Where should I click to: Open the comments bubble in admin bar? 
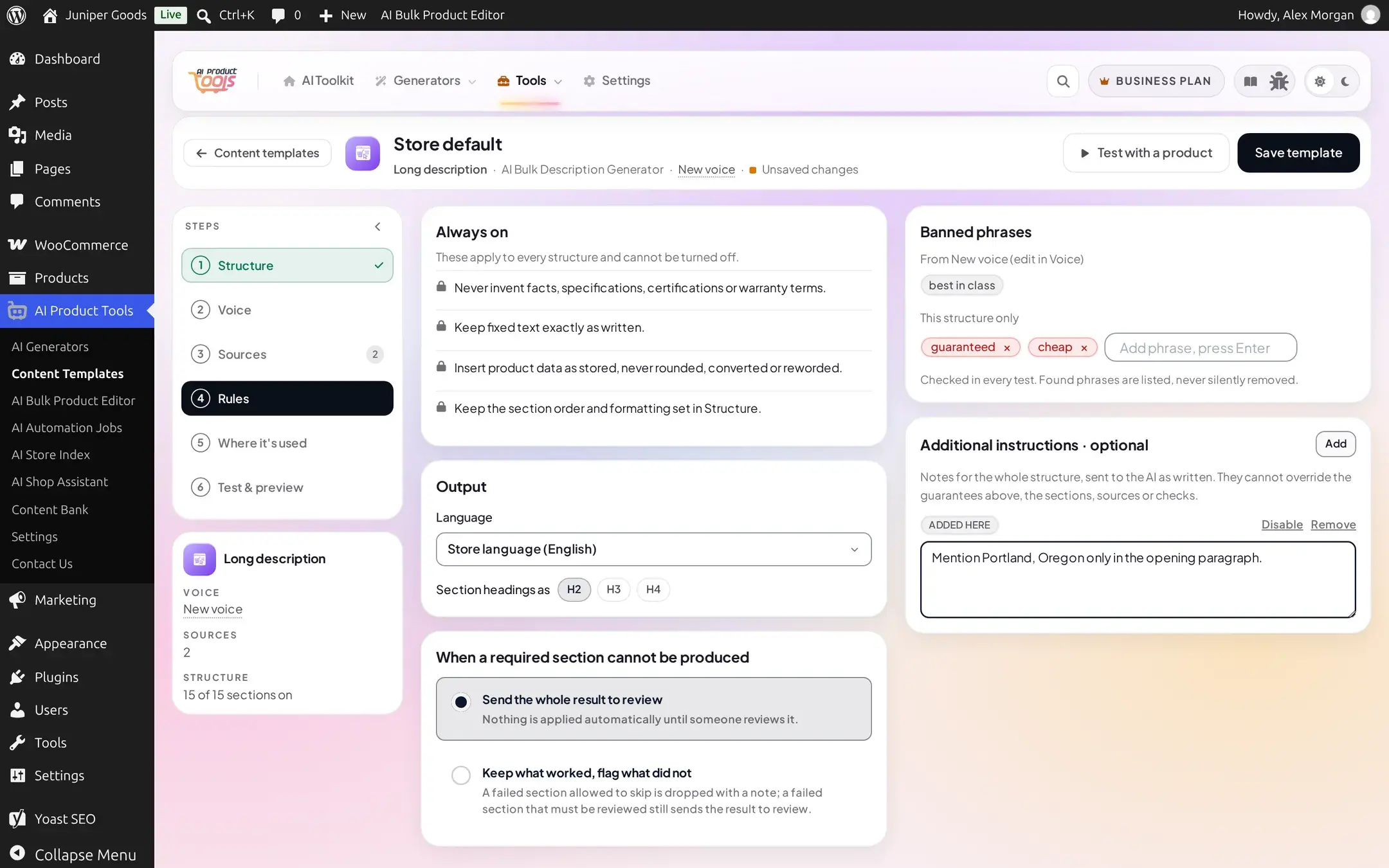[285, 15]
